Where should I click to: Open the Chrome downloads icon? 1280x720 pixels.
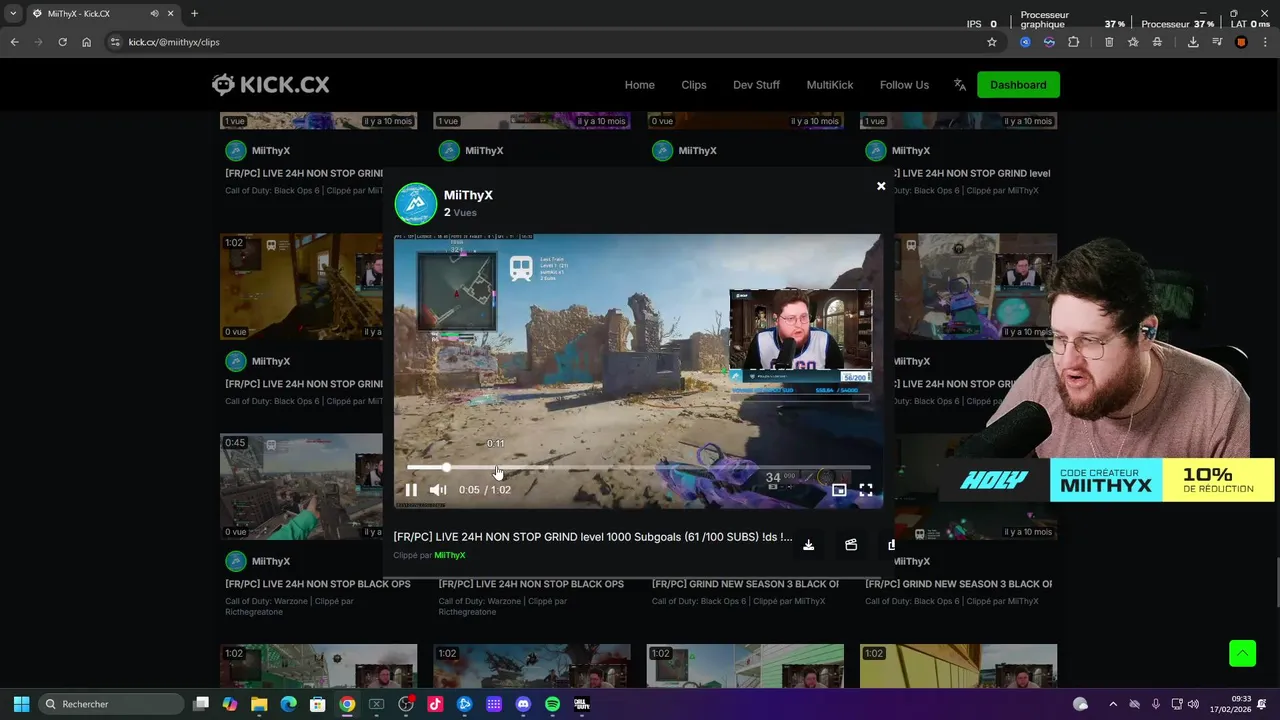coord(1193,42)
